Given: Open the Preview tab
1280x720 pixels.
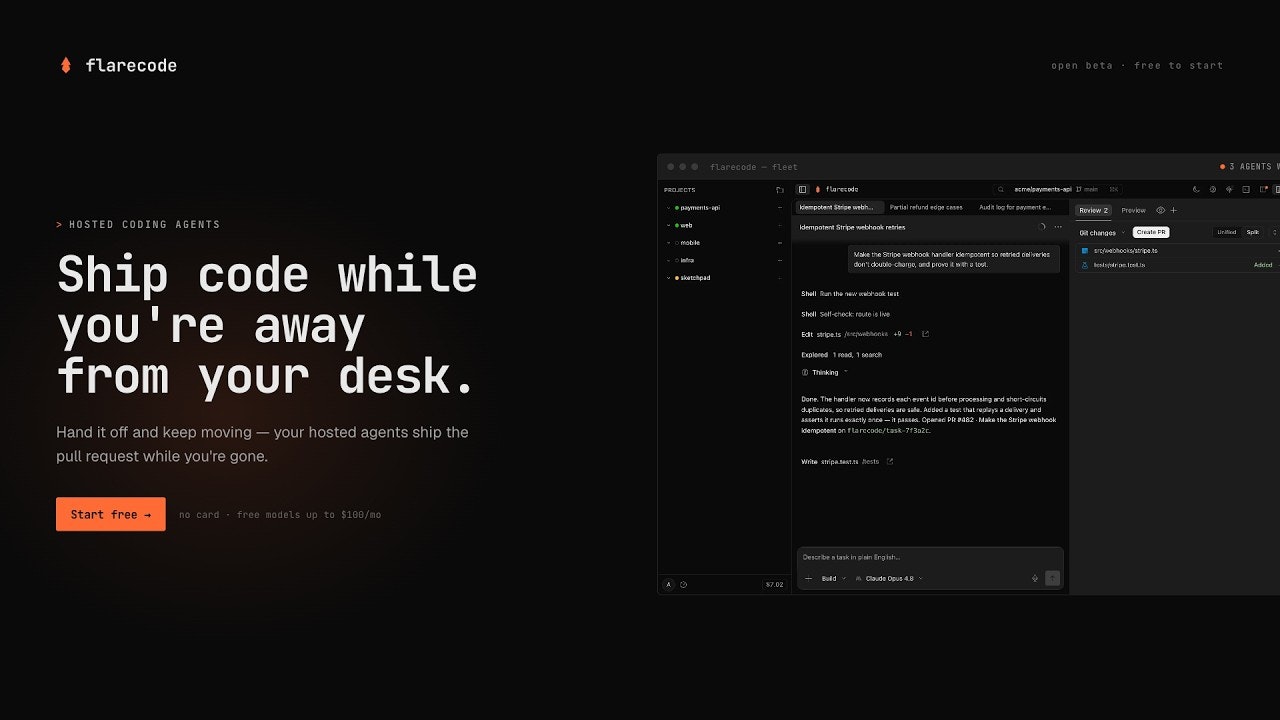Looking at the screenshot, I should point(1133,210).
